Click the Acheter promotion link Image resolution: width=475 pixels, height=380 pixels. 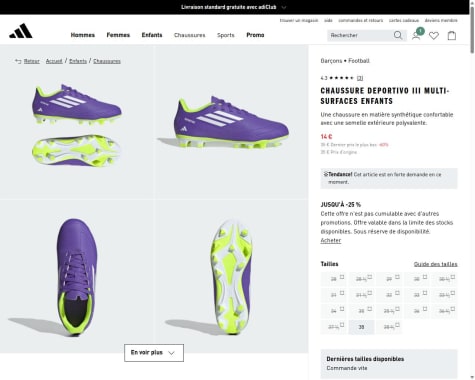point(331,240)
